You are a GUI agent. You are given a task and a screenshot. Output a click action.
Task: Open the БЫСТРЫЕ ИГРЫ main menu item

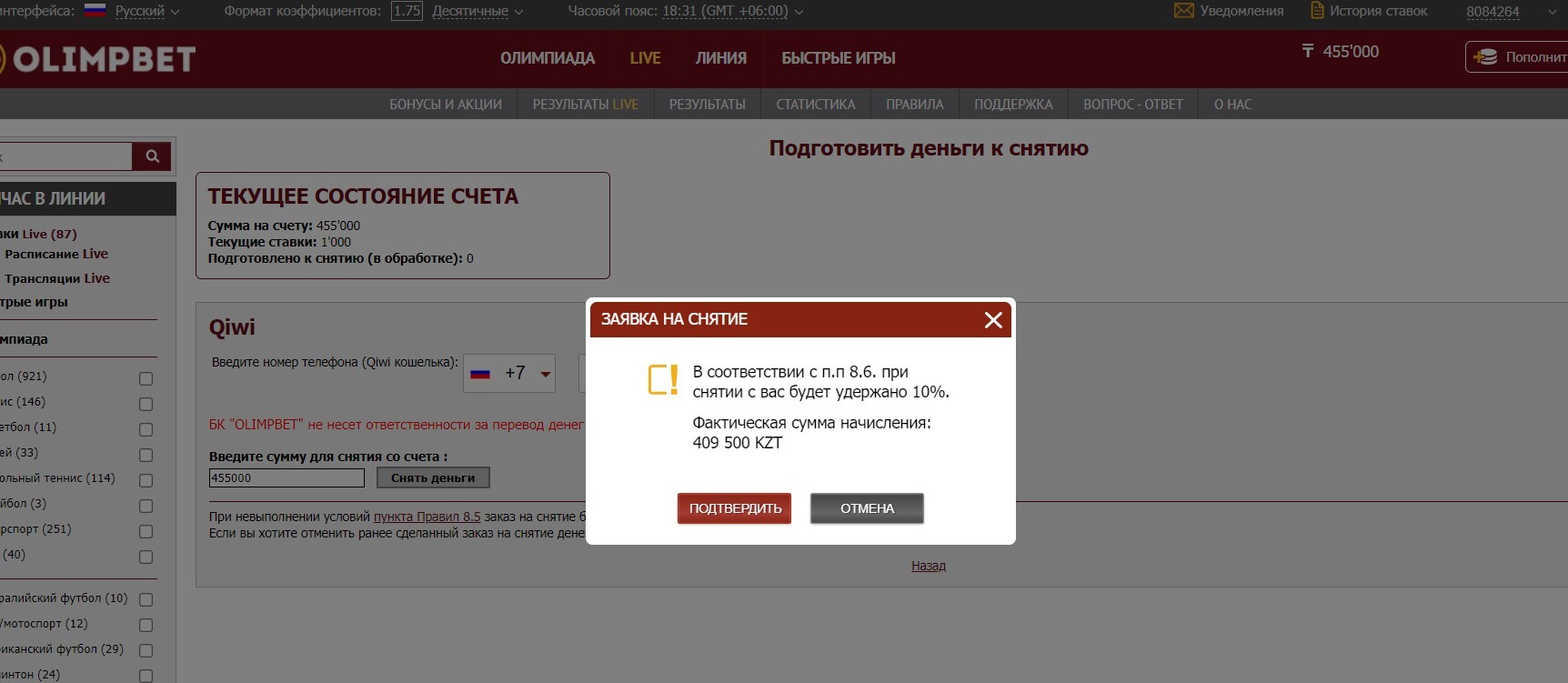pos(839,58)
